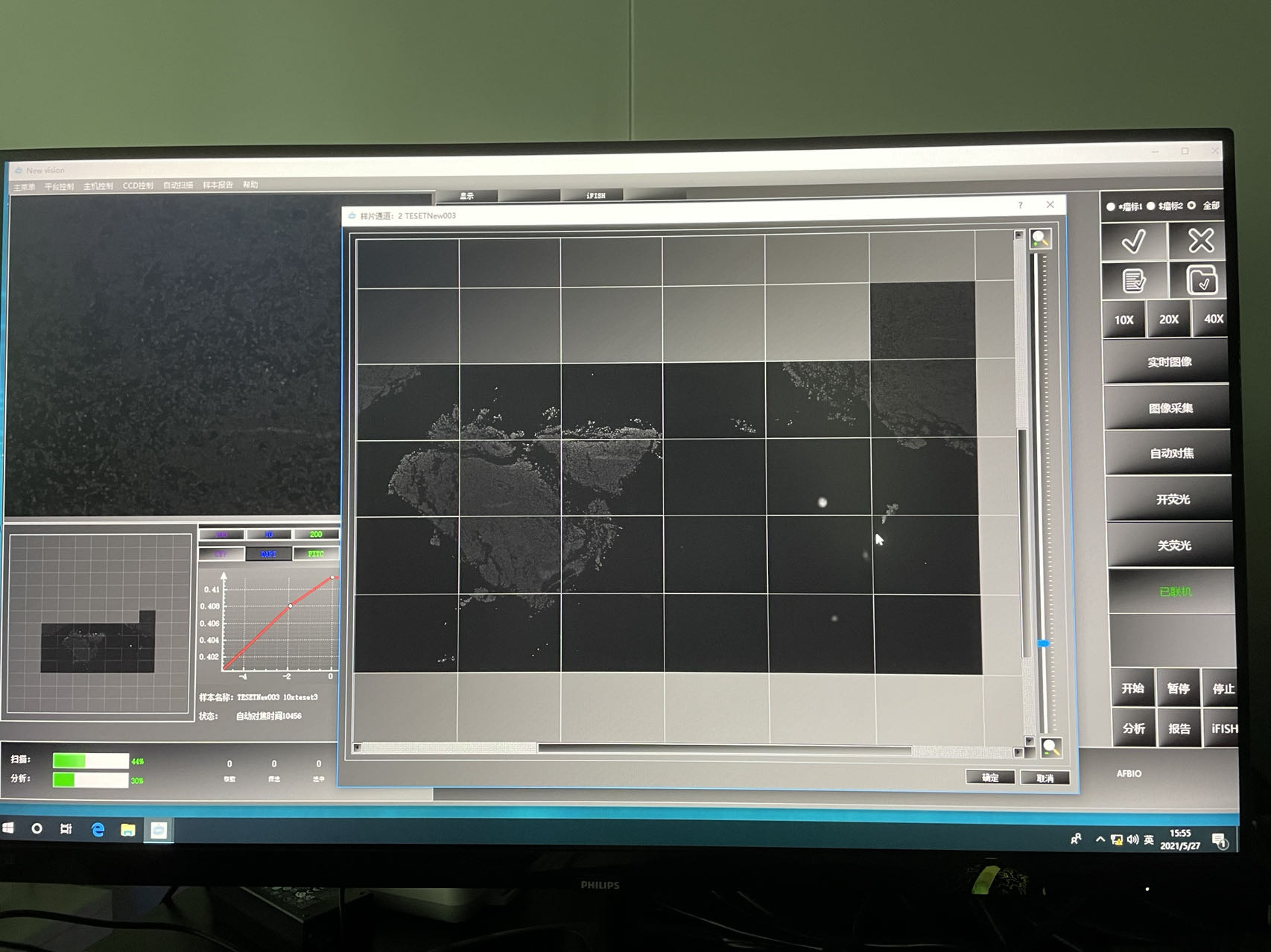Open the 自动扫描 menu
Viewport: 1271px width, 952px height.
[x=178, y=185]
